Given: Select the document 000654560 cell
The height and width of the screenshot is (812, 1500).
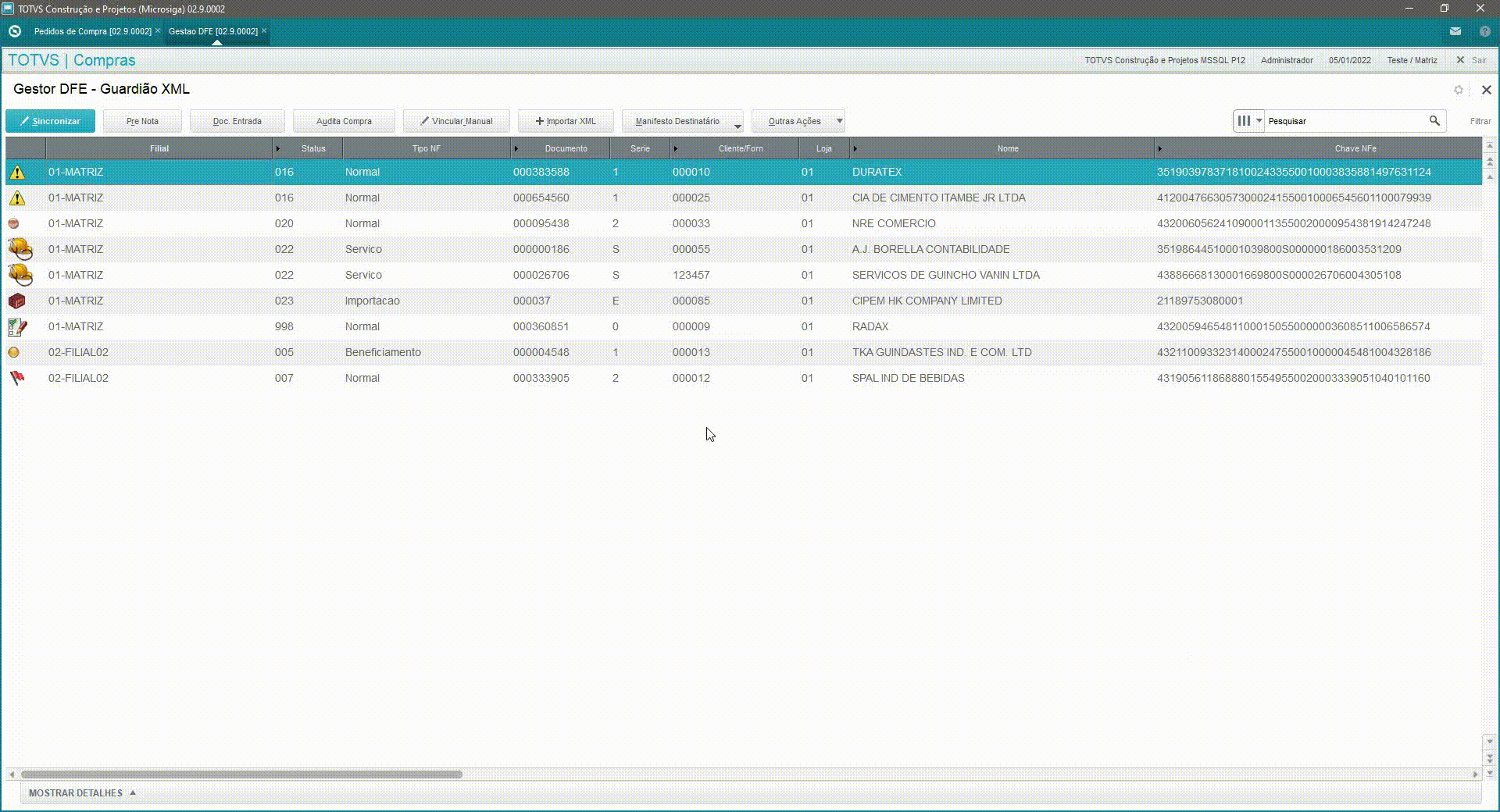Looking at the screenshot, I should pos(560,198).
